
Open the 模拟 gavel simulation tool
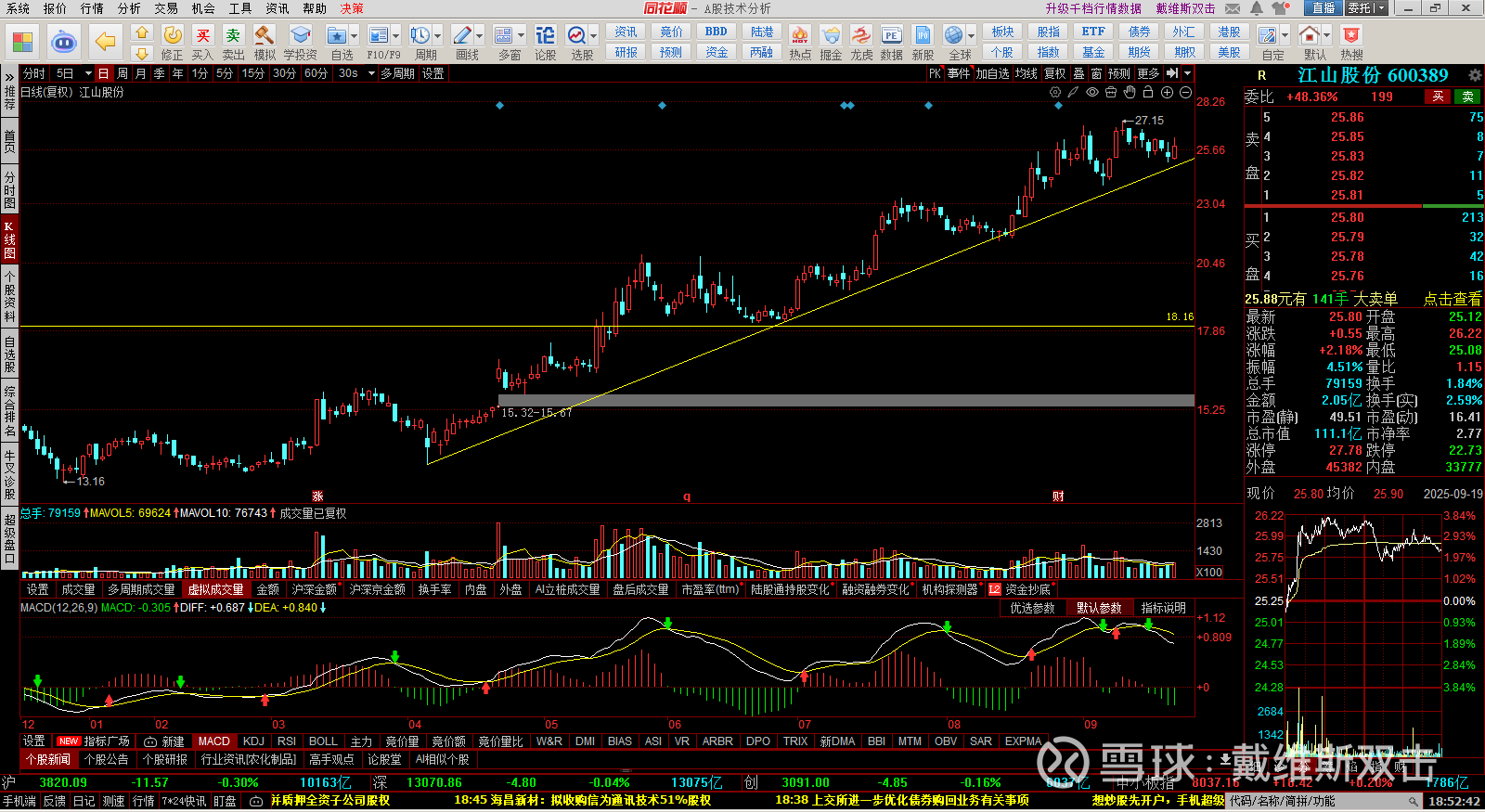(265, 40)
